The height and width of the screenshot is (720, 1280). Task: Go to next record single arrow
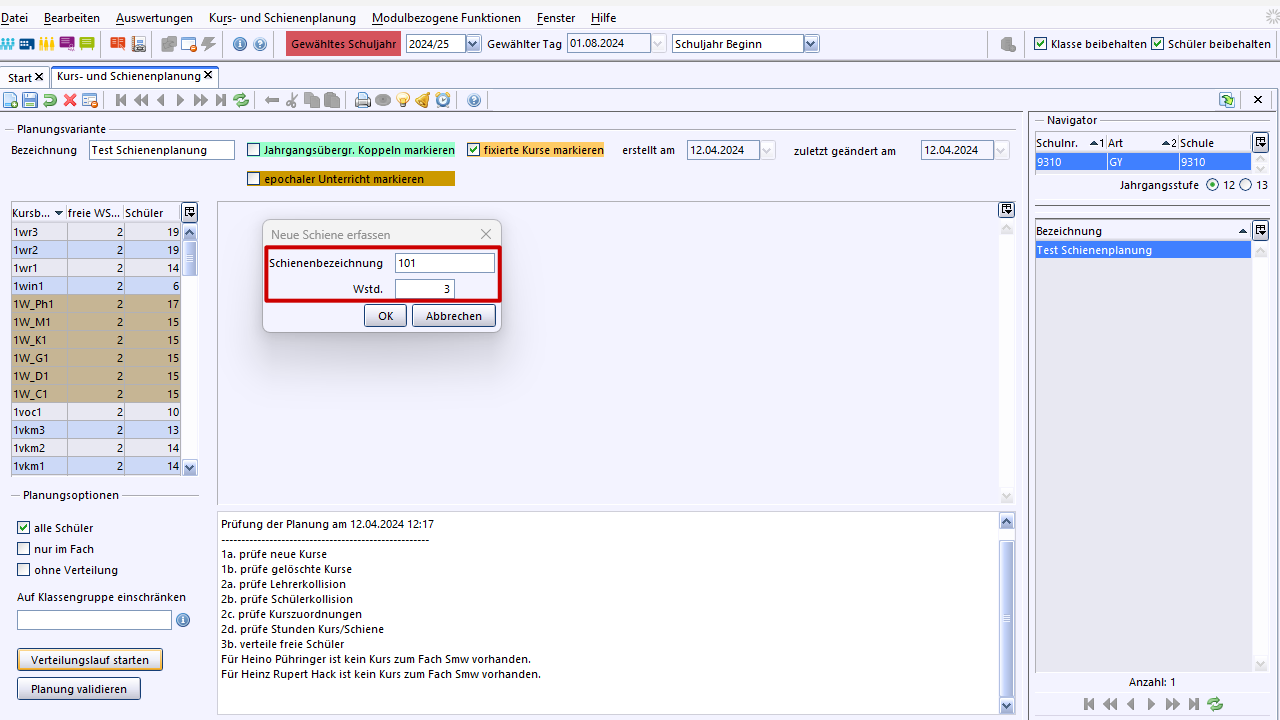[x=181, y=100]
